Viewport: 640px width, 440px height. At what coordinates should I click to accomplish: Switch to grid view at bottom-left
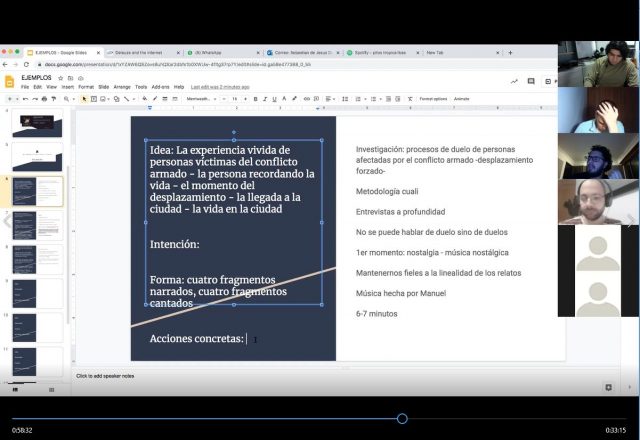click(x=51, y=388)
